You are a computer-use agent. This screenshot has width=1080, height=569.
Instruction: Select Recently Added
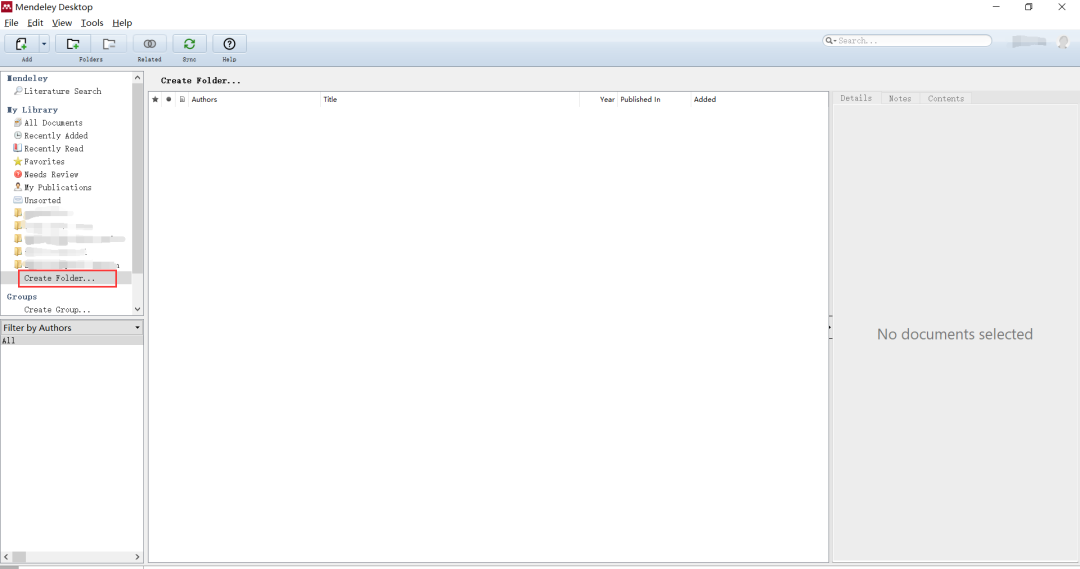[x=56, y=136]
